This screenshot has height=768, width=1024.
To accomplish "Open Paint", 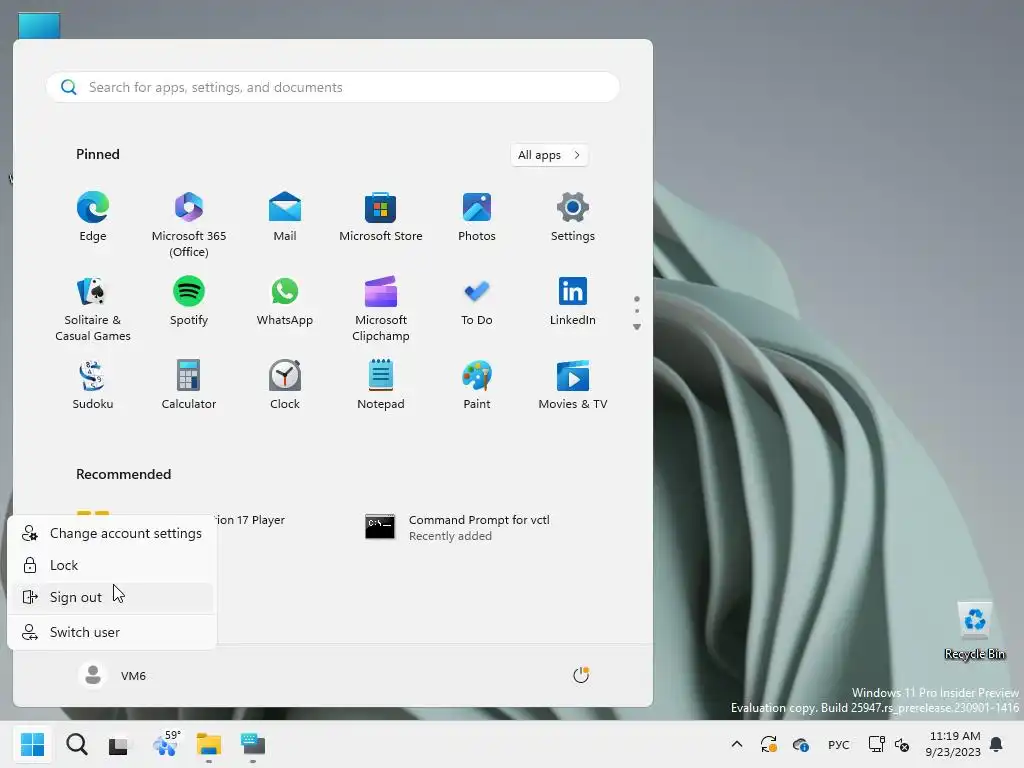I will coord(477,385).
